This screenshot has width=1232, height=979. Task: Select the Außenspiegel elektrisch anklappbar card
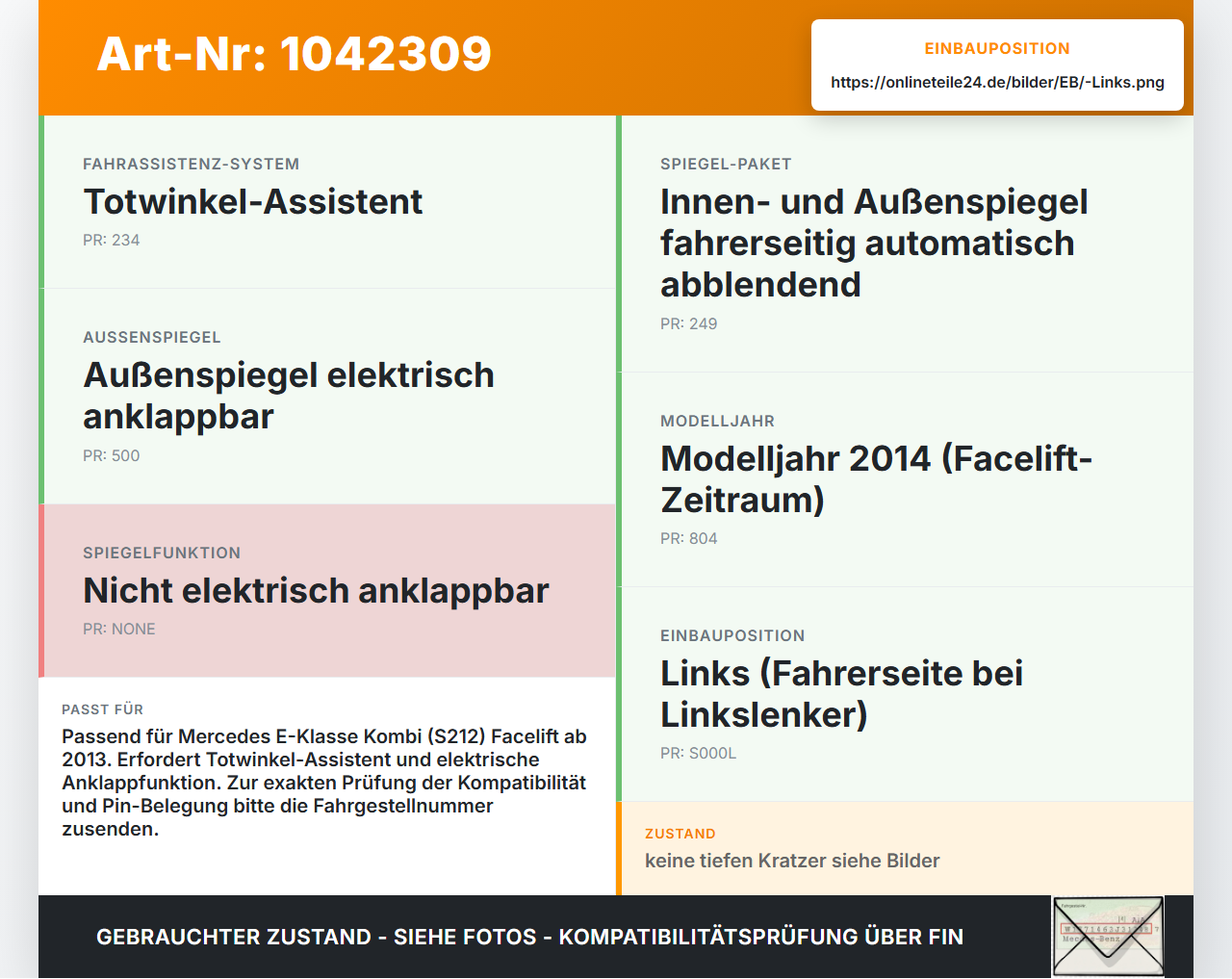pos(327,397)
